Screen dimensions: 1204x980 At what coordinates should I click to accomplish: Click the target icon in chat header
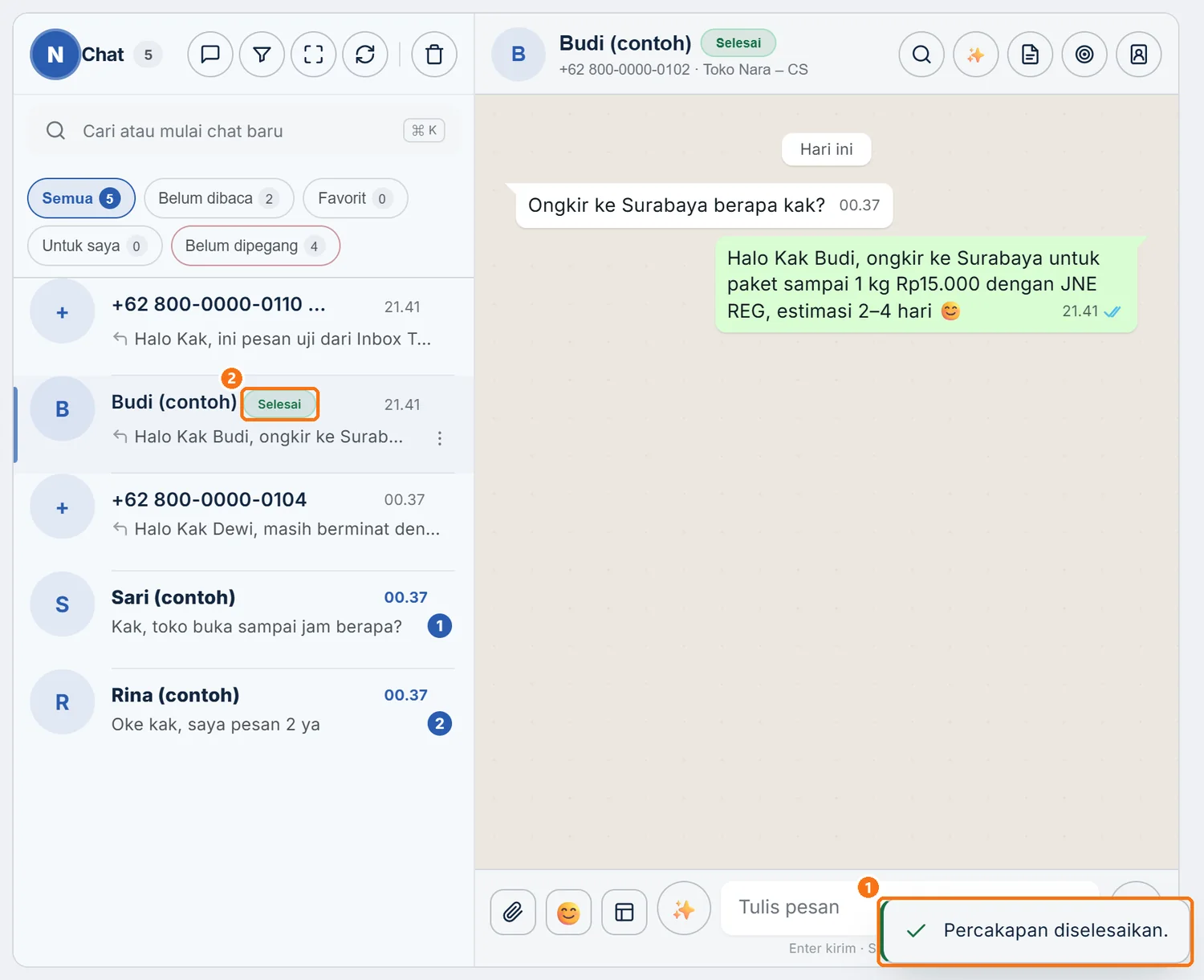(x=1084, y=55)
